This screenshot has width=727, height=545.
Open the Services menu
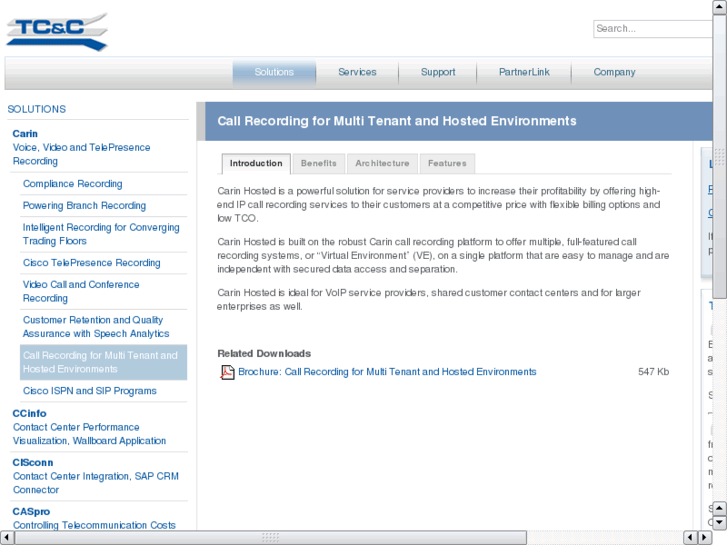(357, 72)
